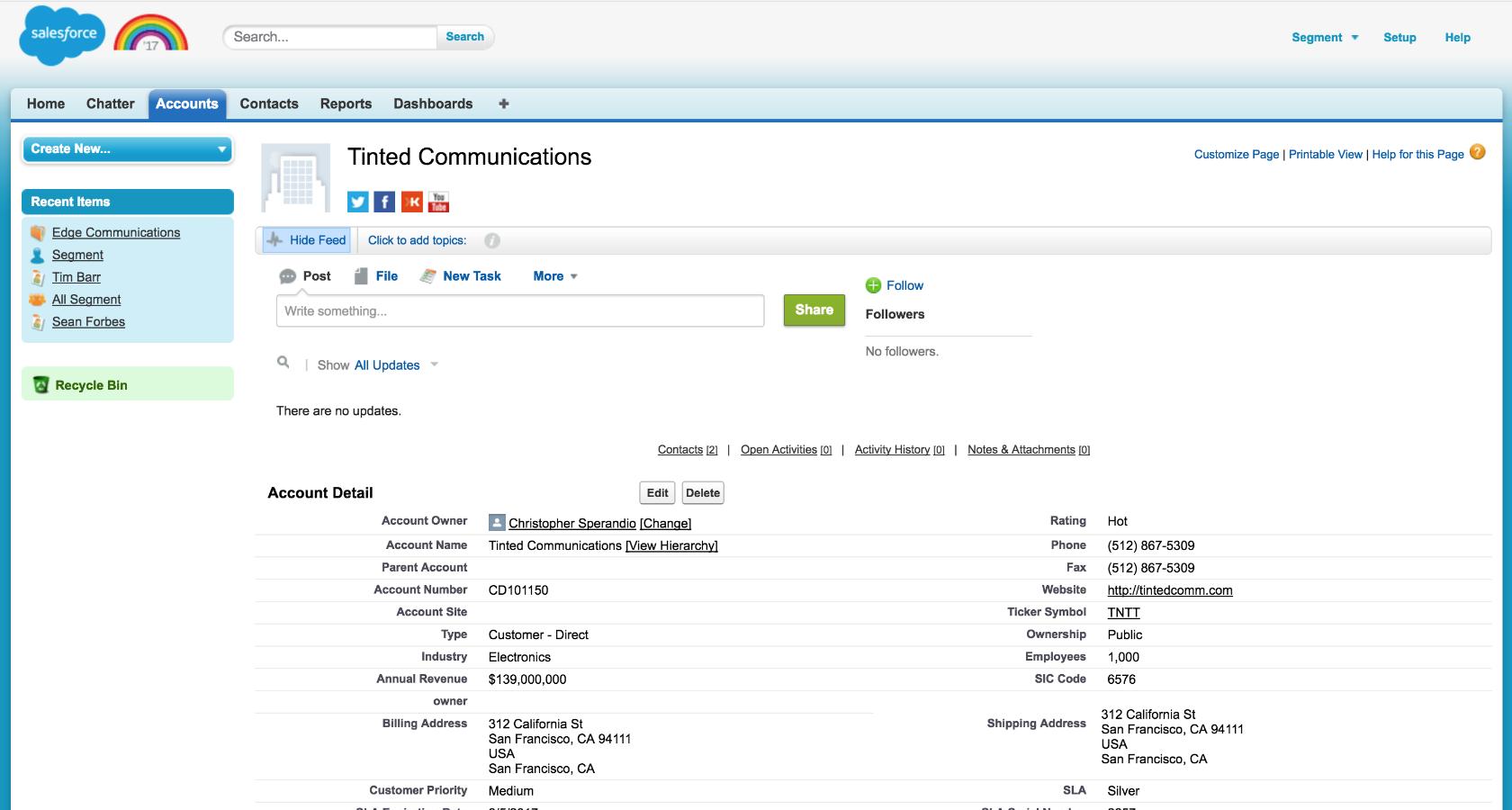Viewport: 1512px width, 810px height.
Task: Click the Tim Barr contact icon
Action: click(x=38, y=277)
